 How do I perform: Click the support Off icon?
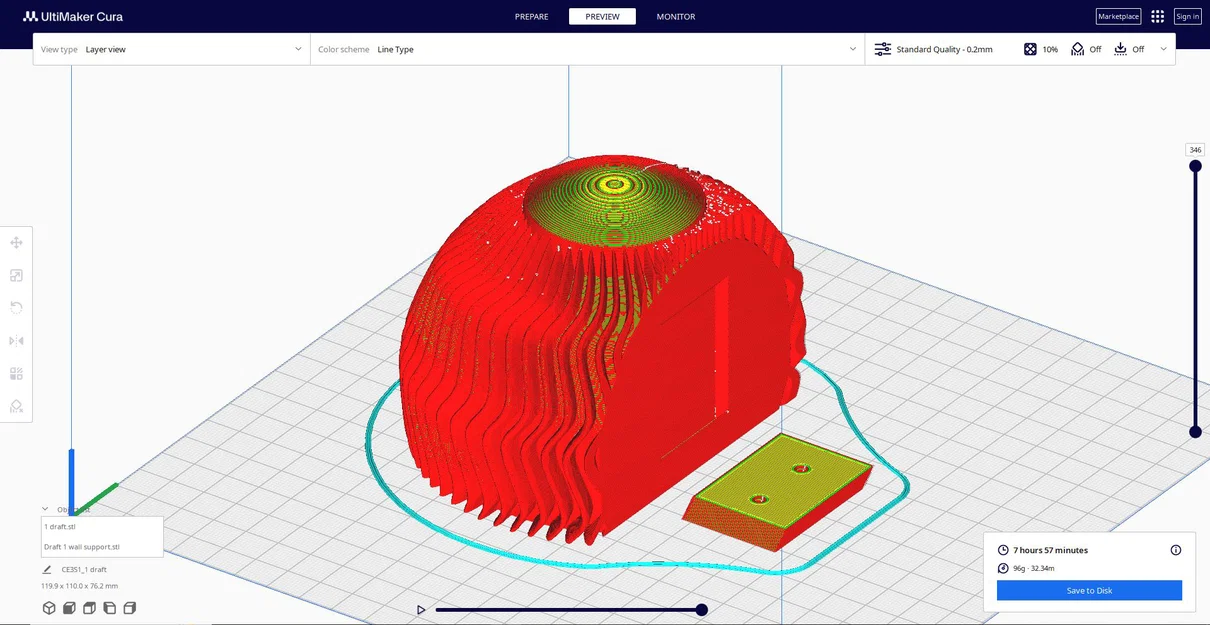[x=1077, y=49]
